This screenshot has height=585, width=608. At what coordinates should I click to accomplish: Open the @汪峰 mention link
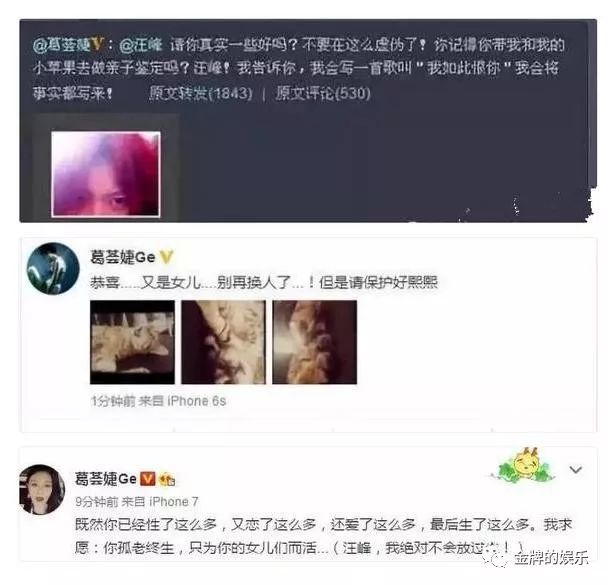(141, 45)
